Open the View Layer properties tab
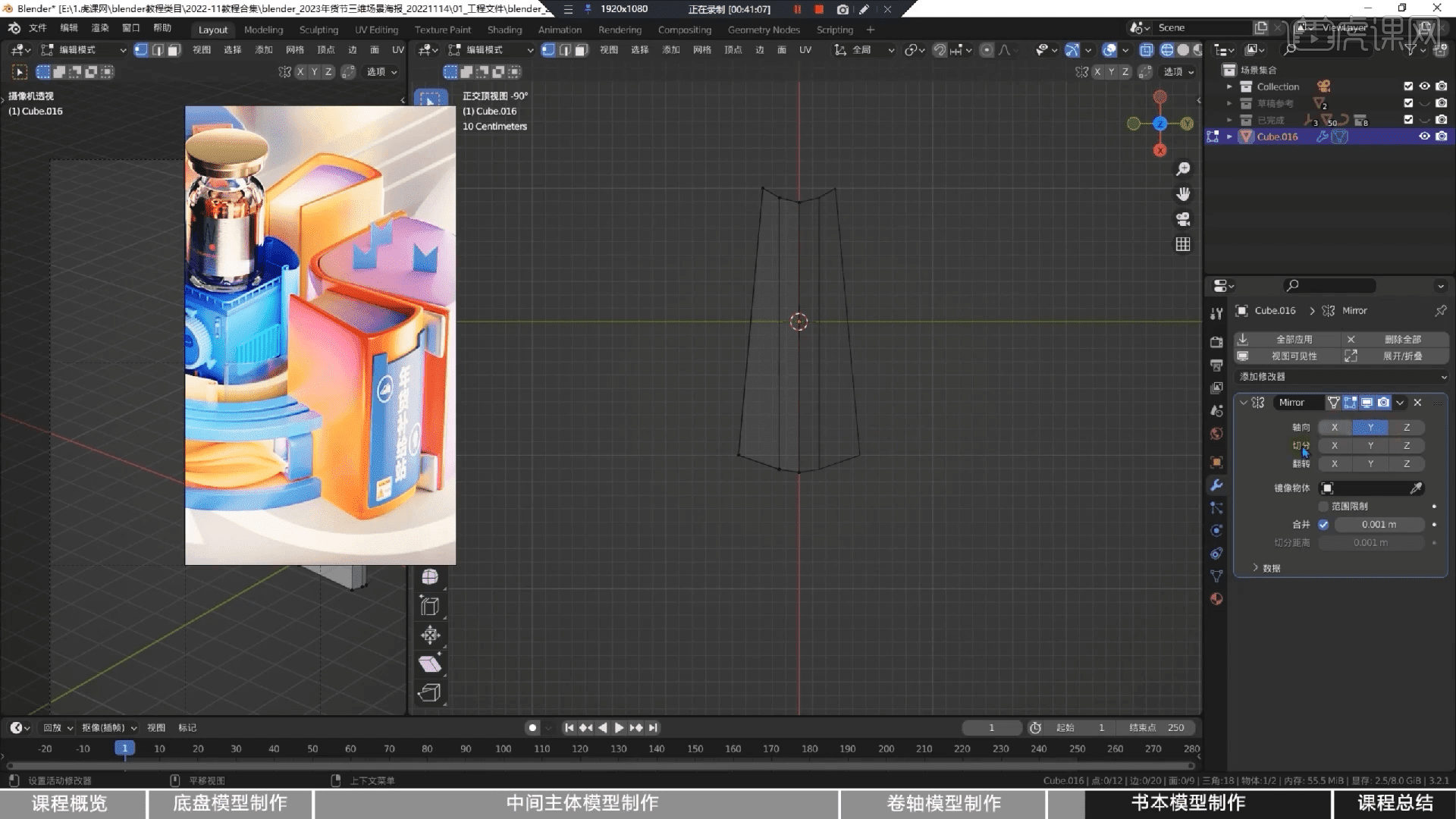The height and width of the screenshot is (819, 1456). click(x=1216, y=388)
